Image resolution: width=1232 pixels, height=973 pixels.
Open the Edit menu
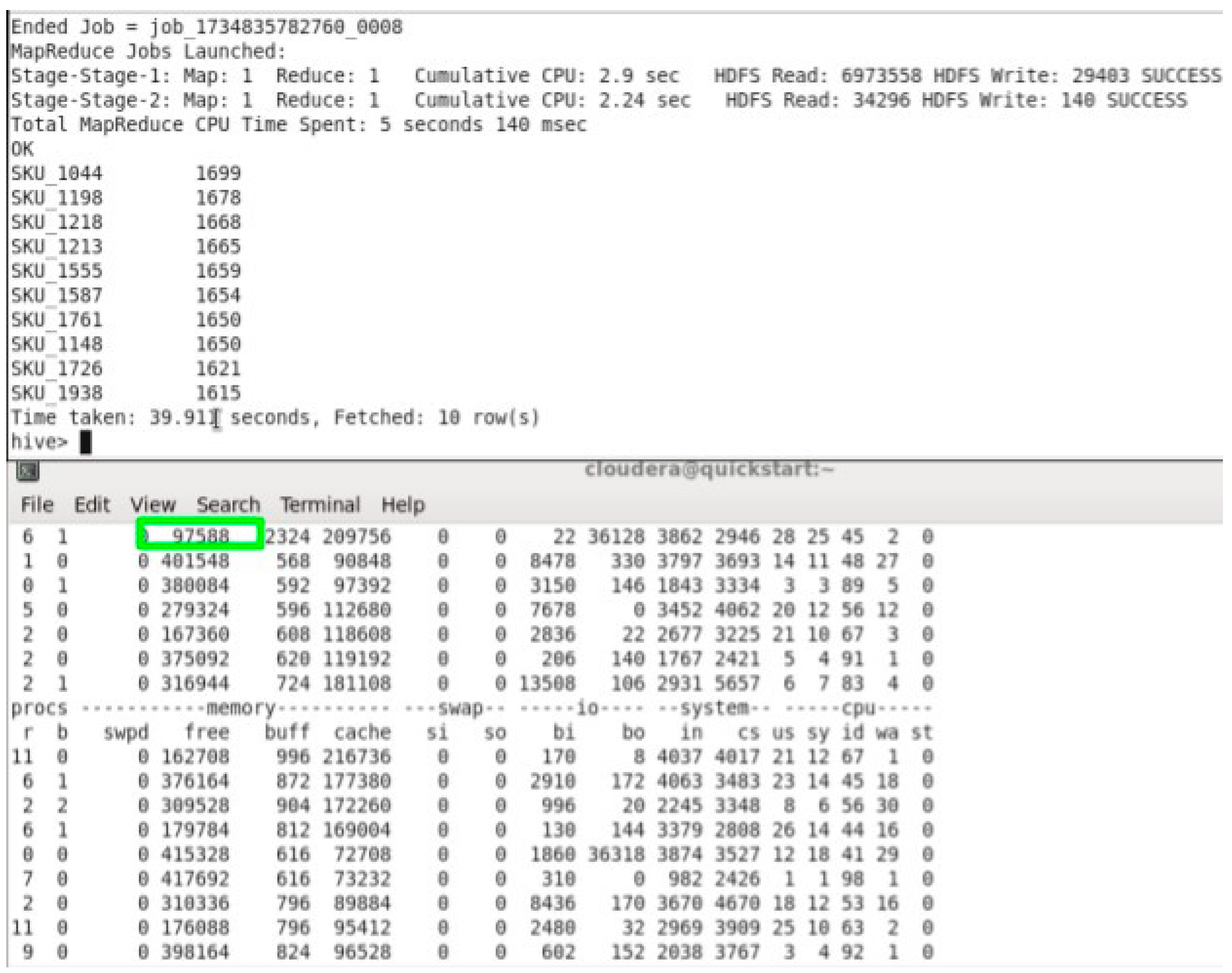[93, 504]
